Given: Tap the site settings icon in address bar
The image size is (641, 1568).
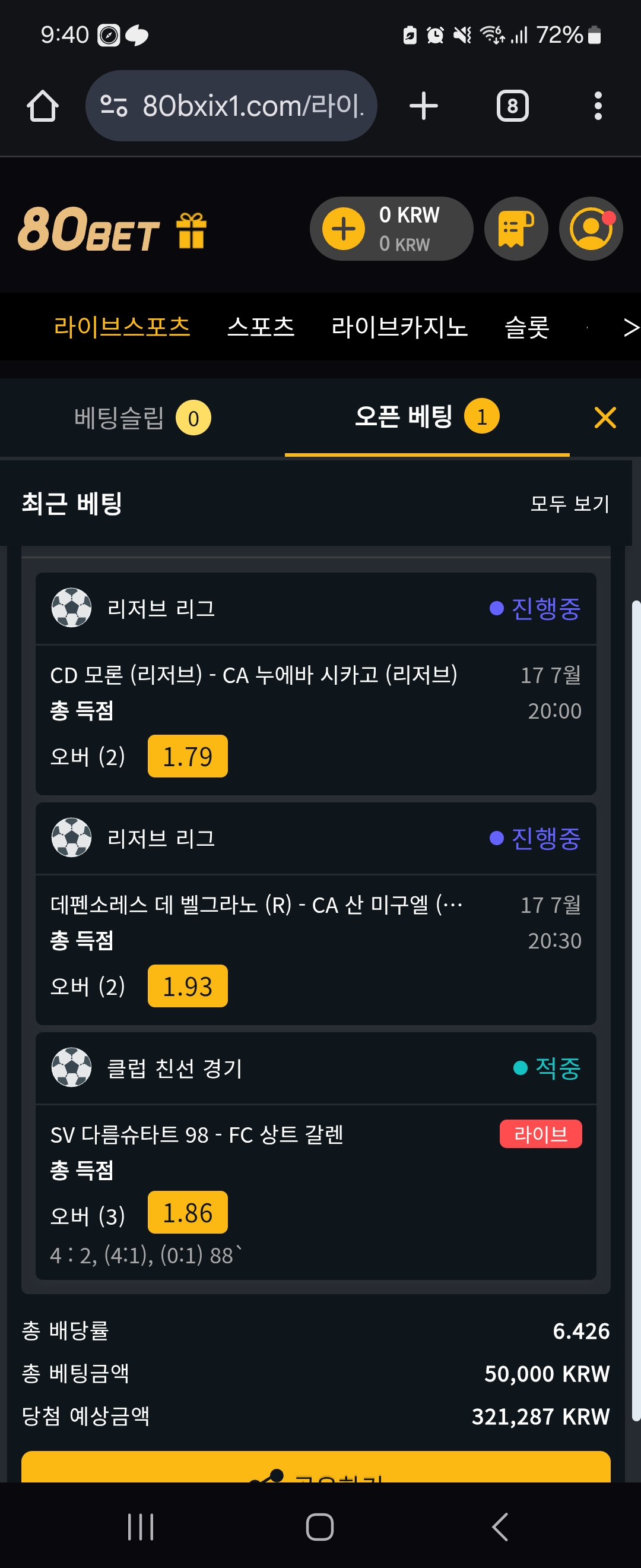Looking at the screenshot, I should [114, 106].
